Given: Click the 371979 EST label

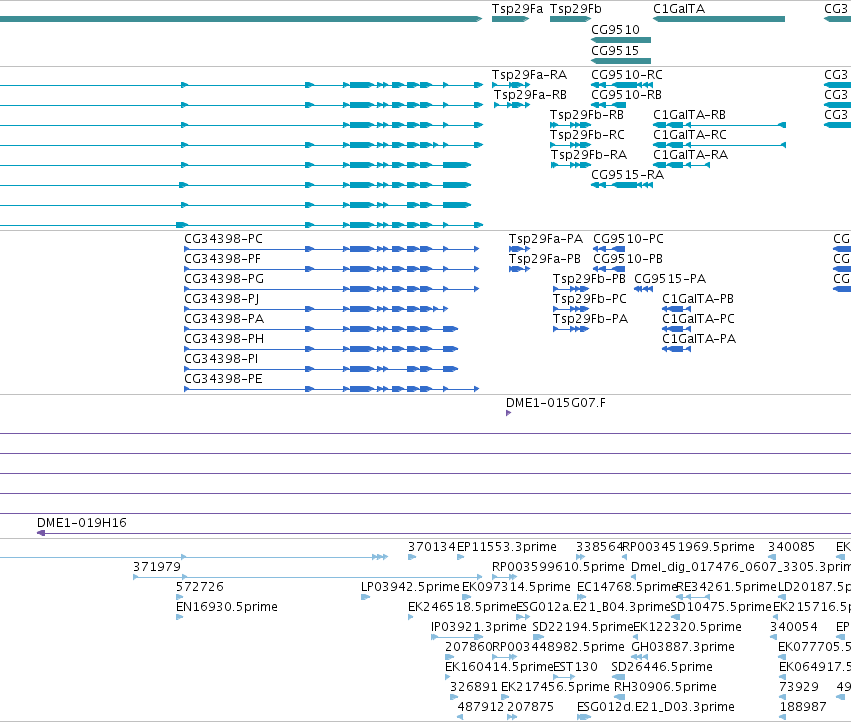Looking at the screenshot, I should coord(156,567).
